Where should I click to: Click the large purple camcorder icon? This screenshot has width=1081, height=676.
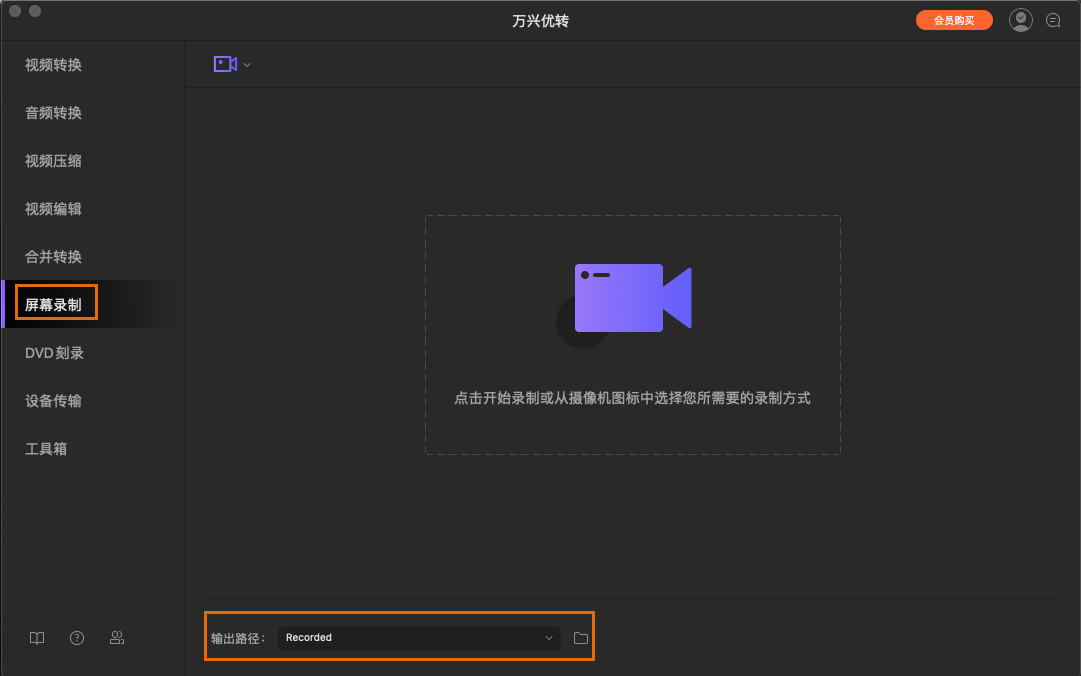(x=632, y=297)
